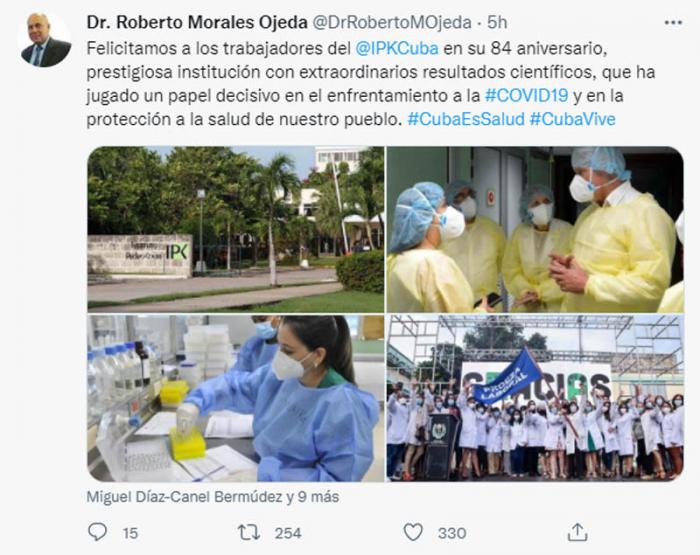
Task: Click the 254 retweet count
Action: [x=288, y=533]
